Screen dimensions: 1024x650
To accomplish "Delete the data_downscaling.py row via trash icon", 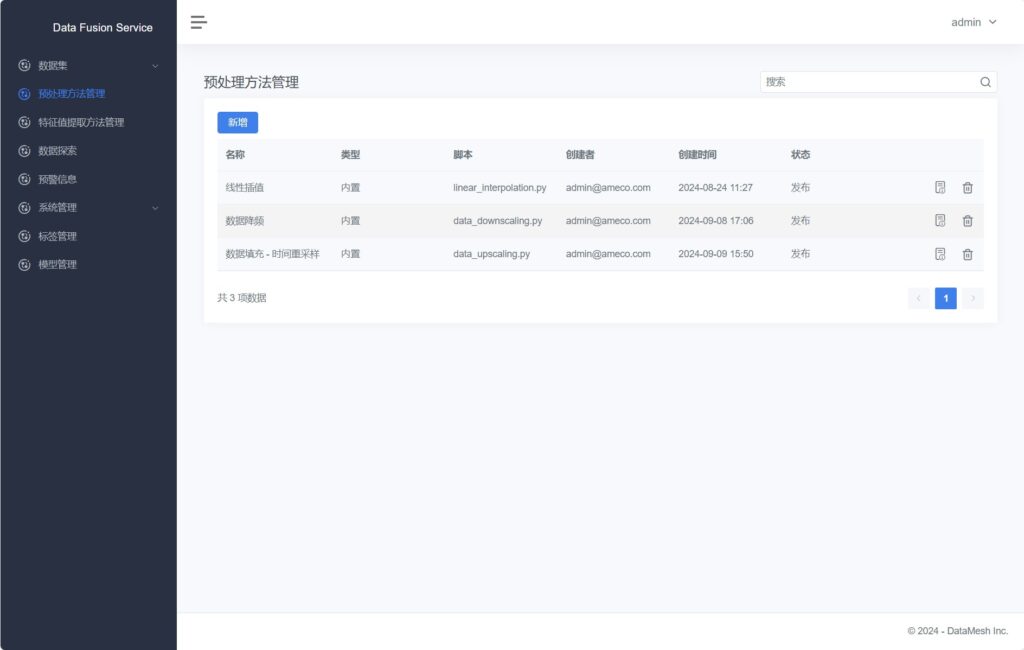I will click(967, 221).
